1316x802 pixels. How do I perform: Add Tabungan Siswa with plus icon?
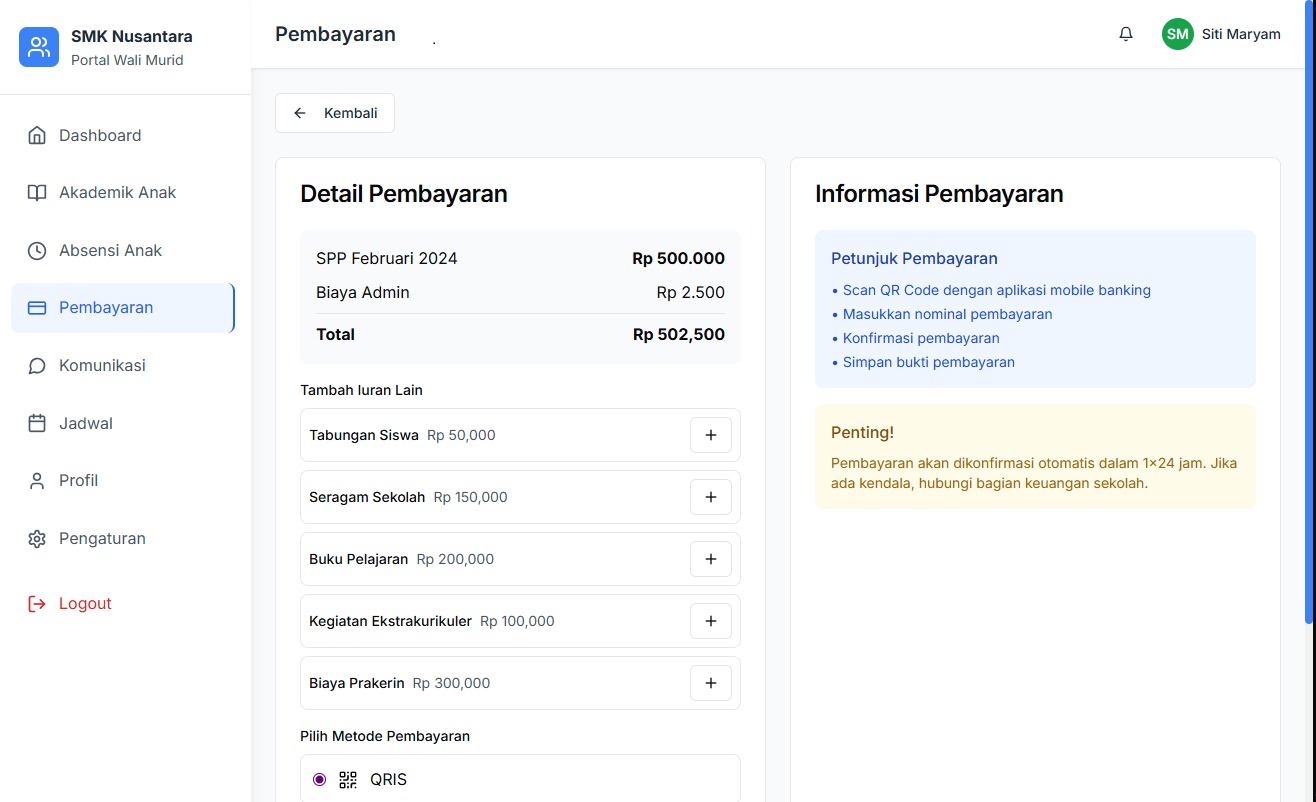pos(710,435)
